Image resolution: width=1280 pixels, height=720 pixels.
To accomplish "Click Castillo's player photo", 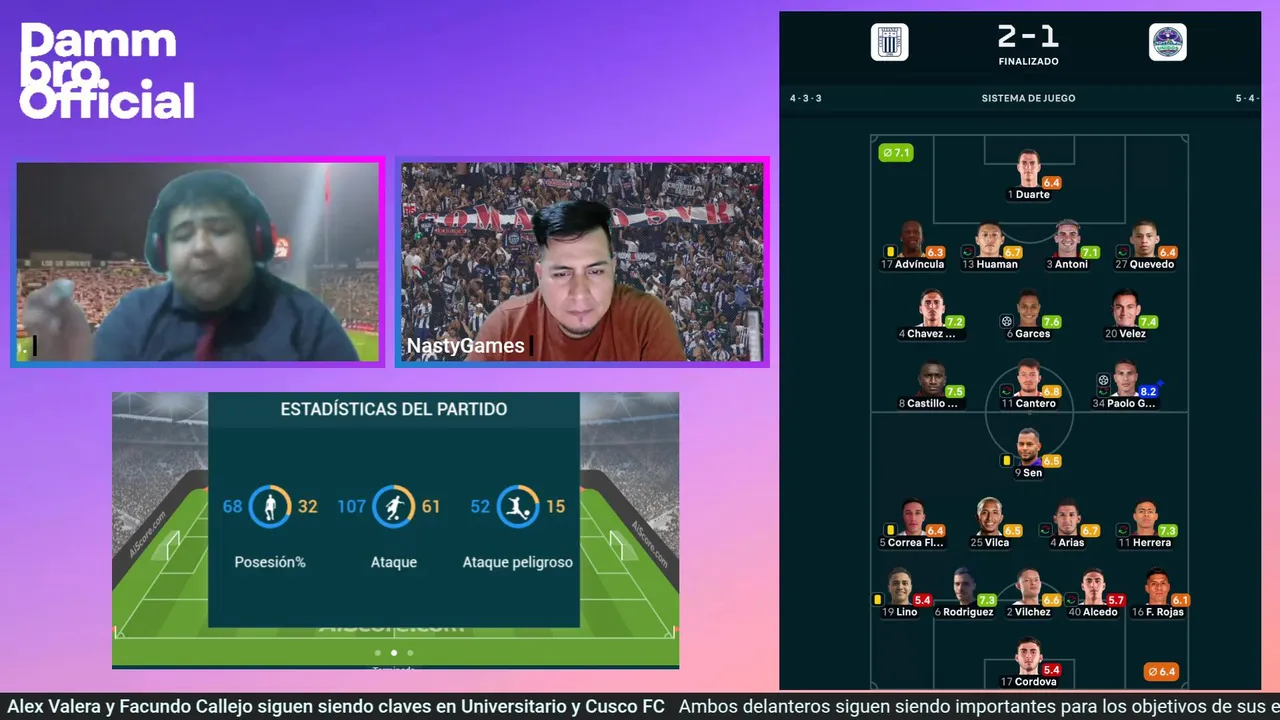I will click(932, 378).
